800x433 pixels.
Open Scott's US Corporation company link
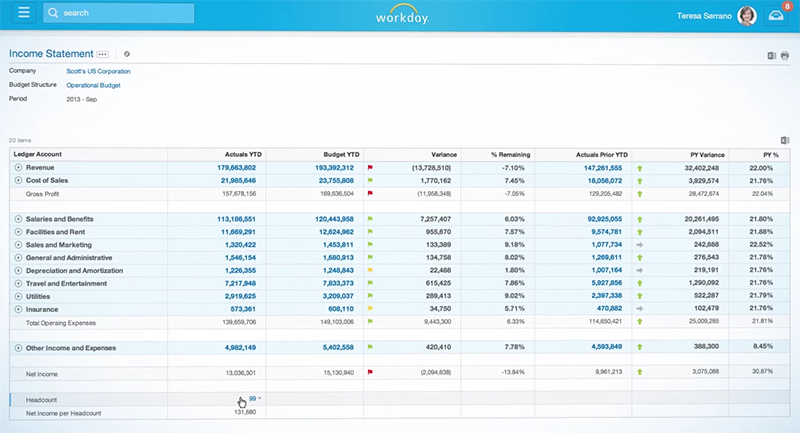98,72
